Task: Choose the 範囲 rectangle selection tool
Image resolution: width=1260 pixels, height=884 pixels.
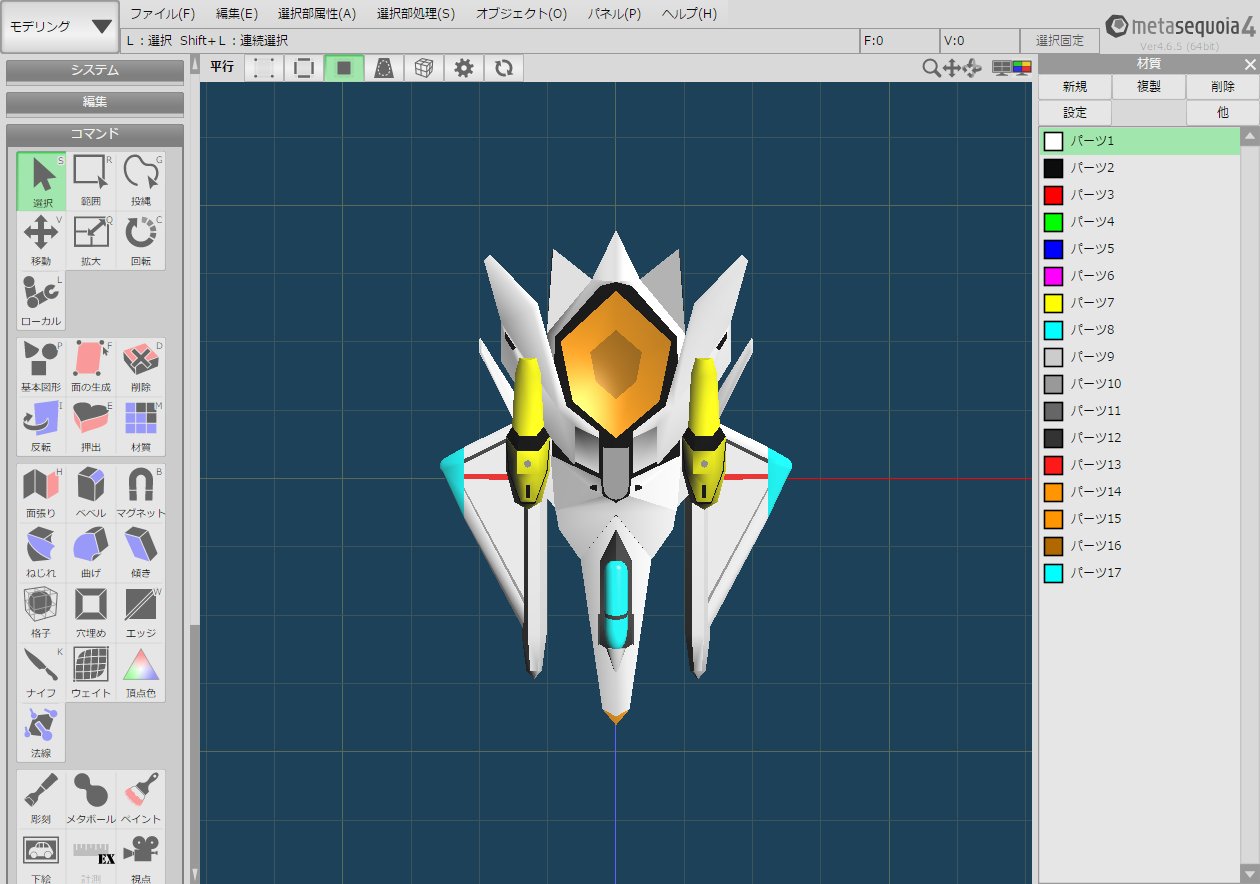Action: [91, 181]
